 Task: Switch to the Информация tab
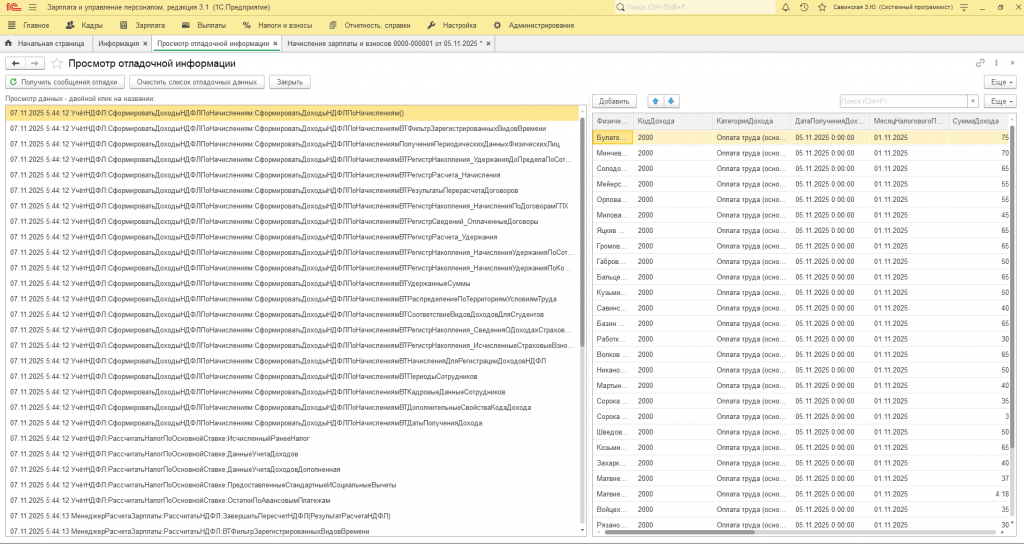click(119, 44)
